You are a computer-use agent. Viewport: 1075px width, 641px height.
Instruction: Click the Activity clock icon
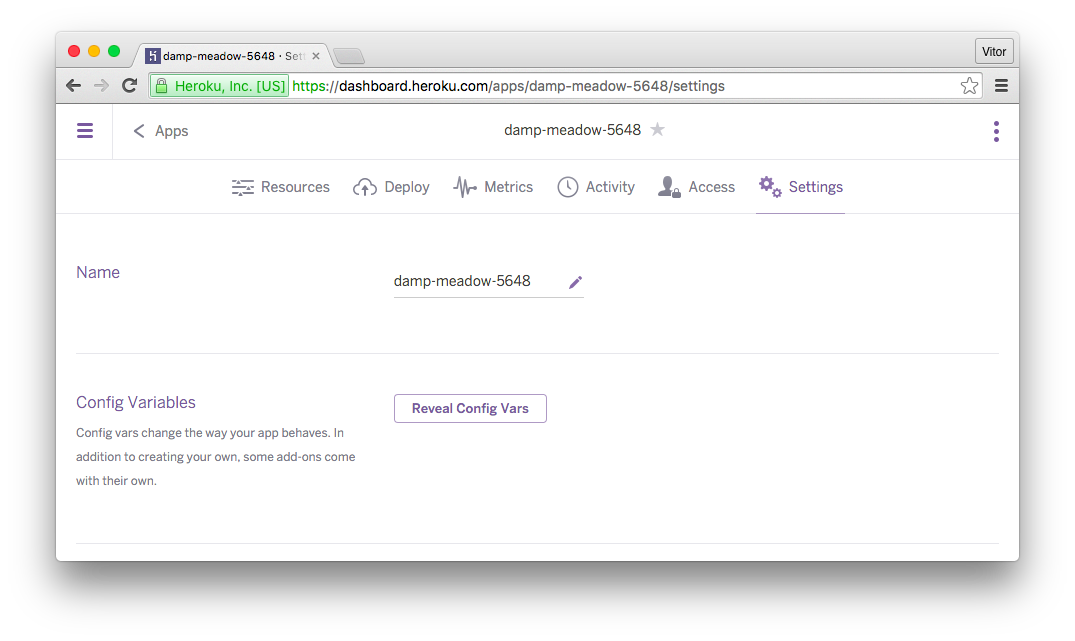click(x=568, y=186)
